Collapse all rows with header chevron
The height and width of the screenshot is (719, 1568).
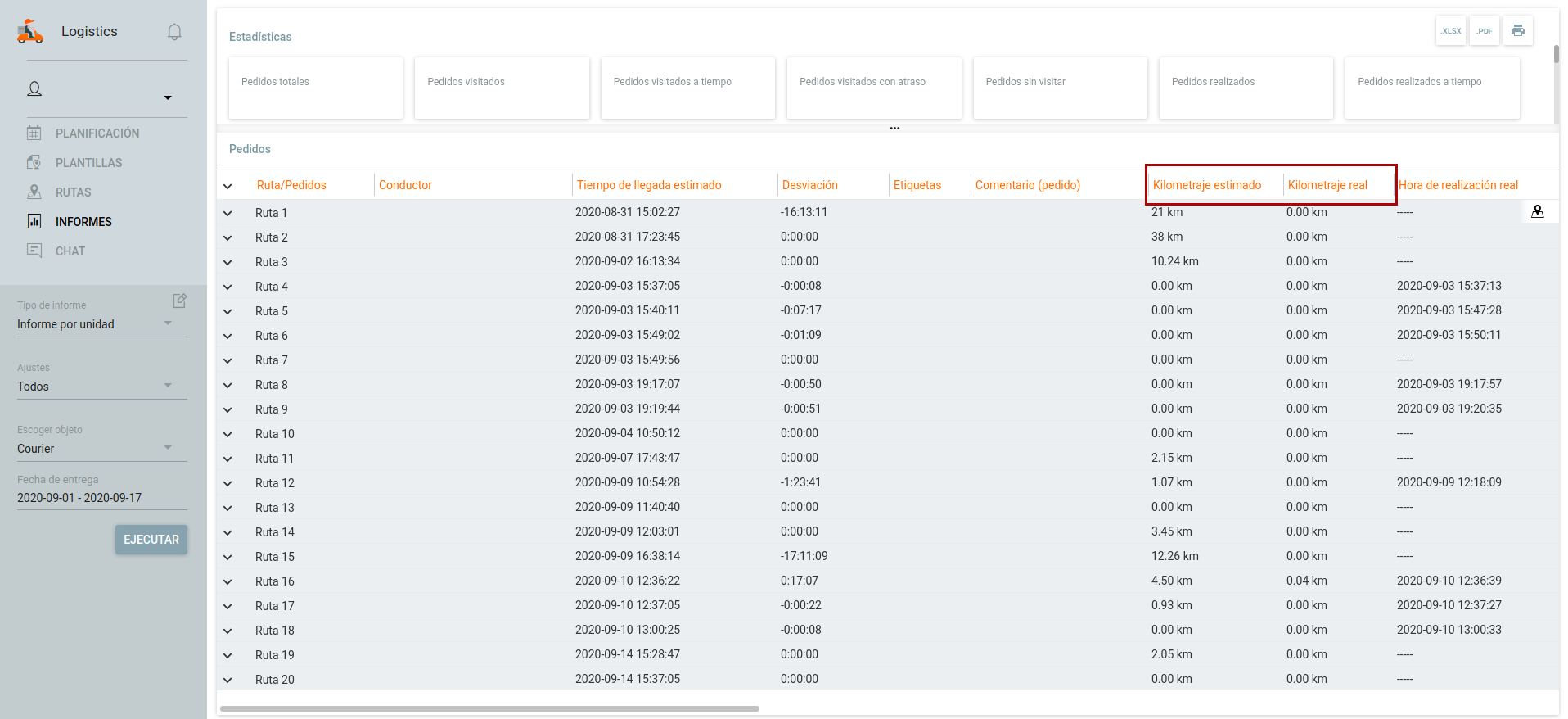tap(228, 186)
